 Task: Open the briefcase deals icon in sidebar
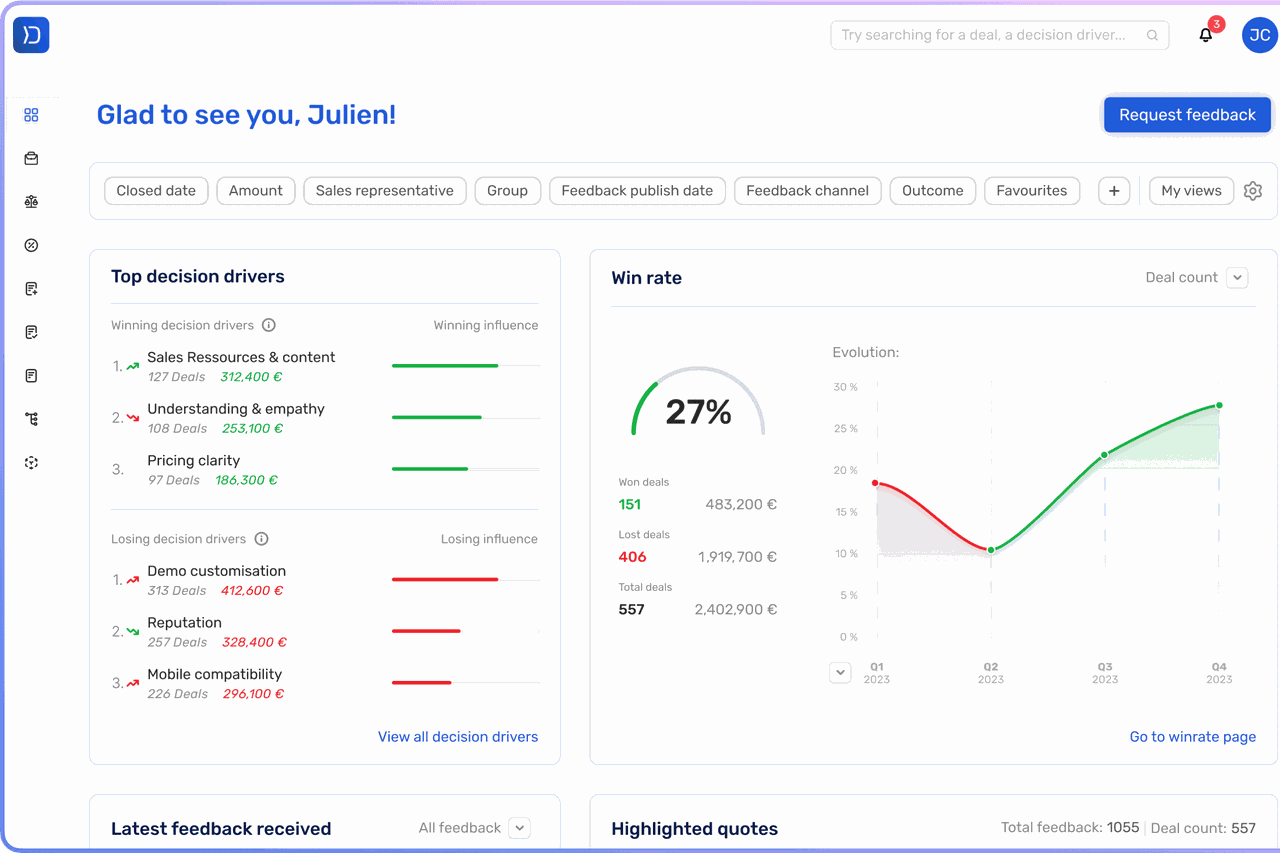point(31,159)
